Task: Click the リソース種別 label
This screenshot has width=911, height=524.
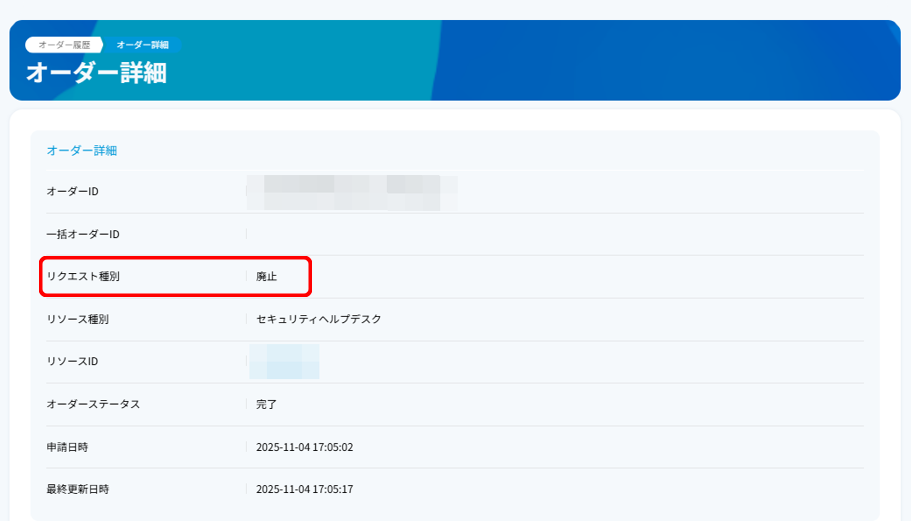Action: pyautogui.click(x=78, y=319)
